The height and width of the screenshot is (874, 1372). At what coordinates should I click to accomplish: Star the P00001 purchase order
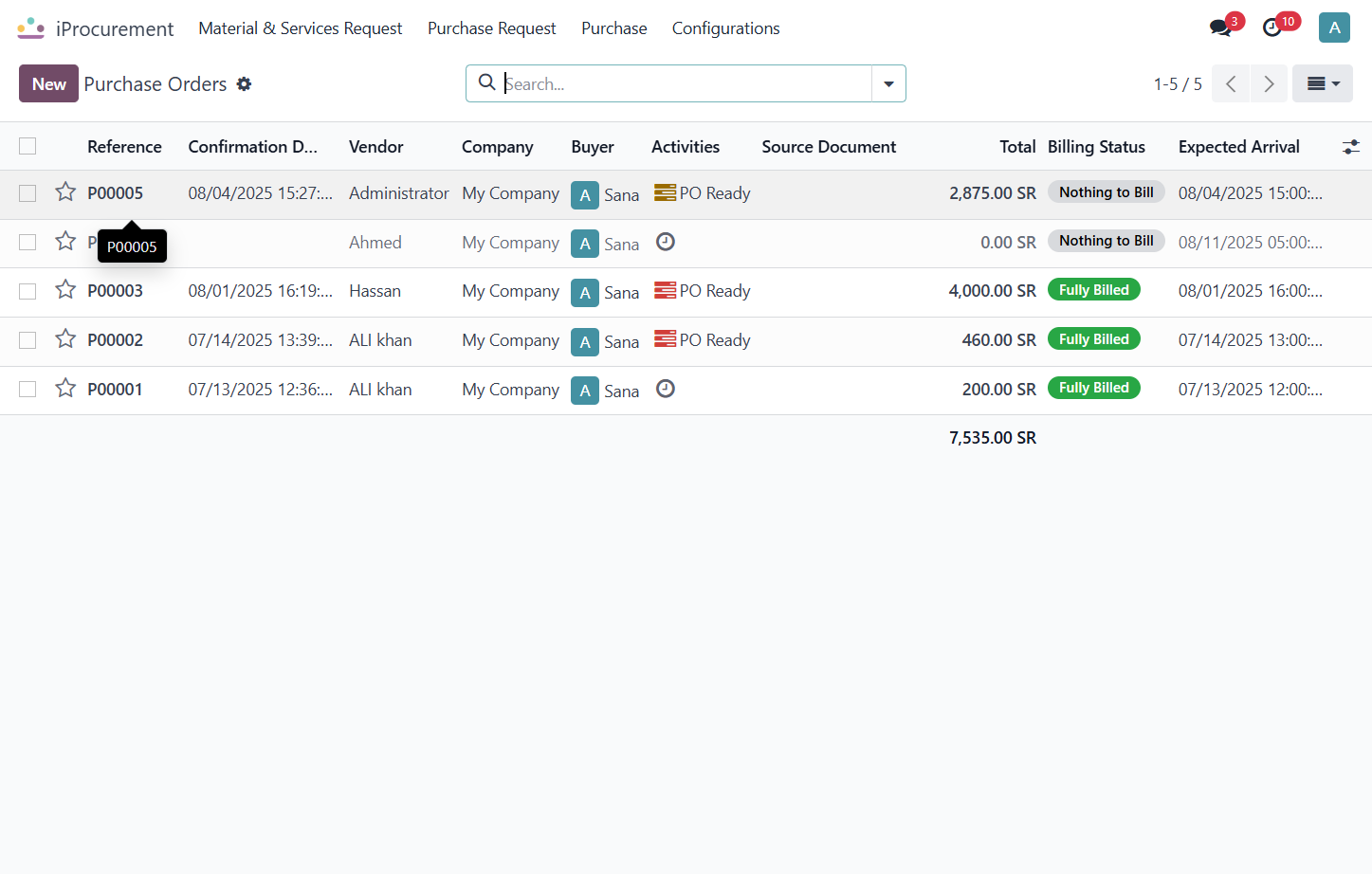(x=65, y=388)
